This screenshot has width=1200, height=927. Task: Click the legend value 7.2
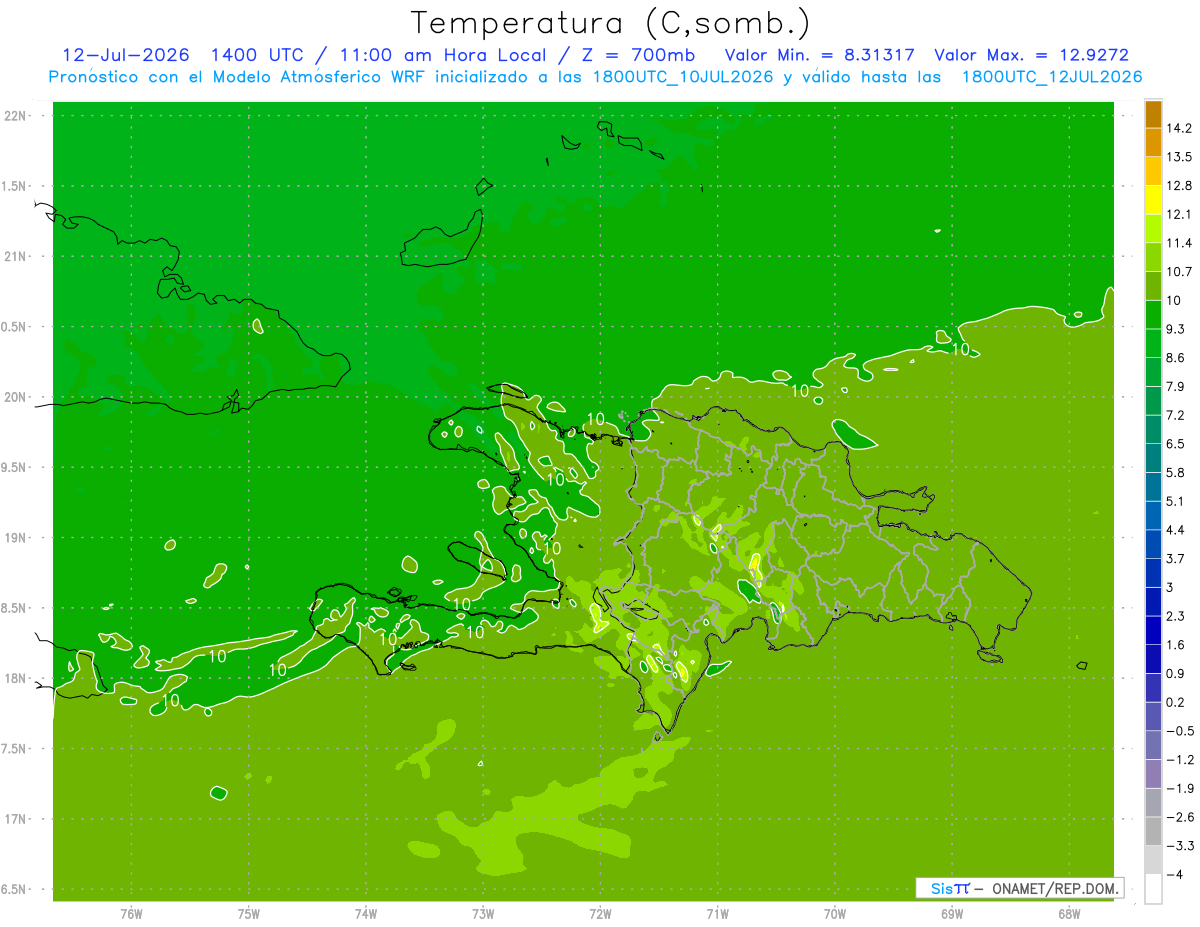pos(1175,415)
